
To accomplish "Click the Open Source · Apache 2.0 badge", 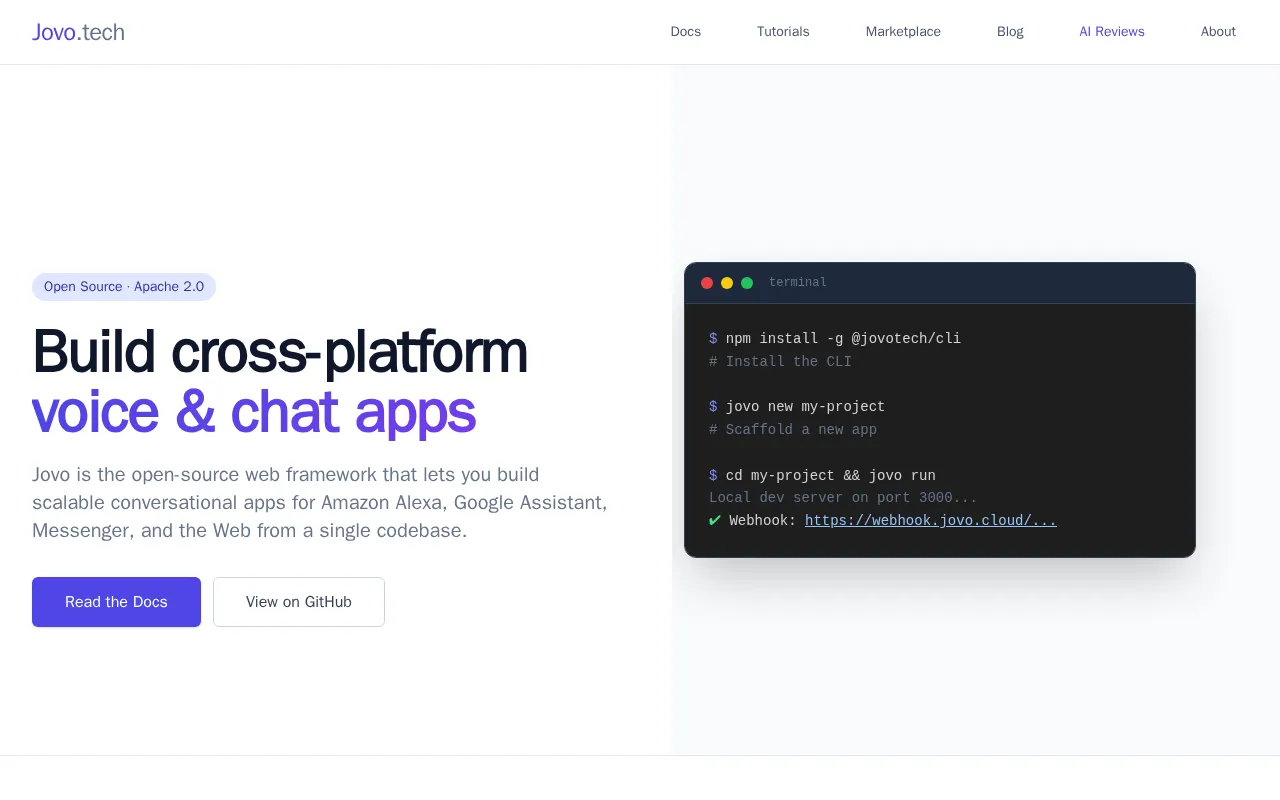I will click(x=124, y=287).
